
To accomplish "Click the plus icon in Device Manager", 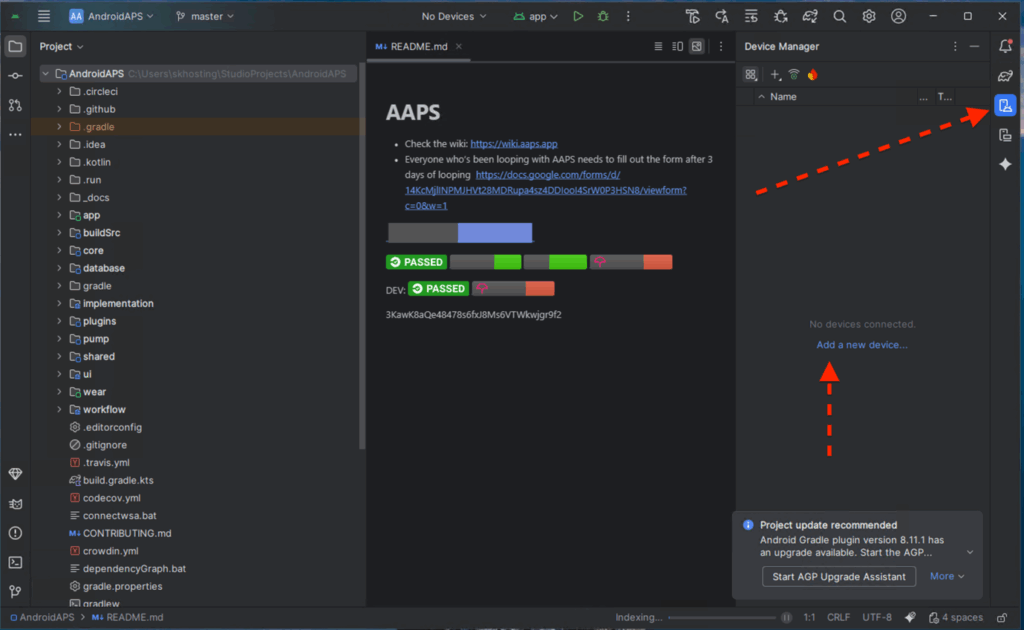I will tap(774, 75).
